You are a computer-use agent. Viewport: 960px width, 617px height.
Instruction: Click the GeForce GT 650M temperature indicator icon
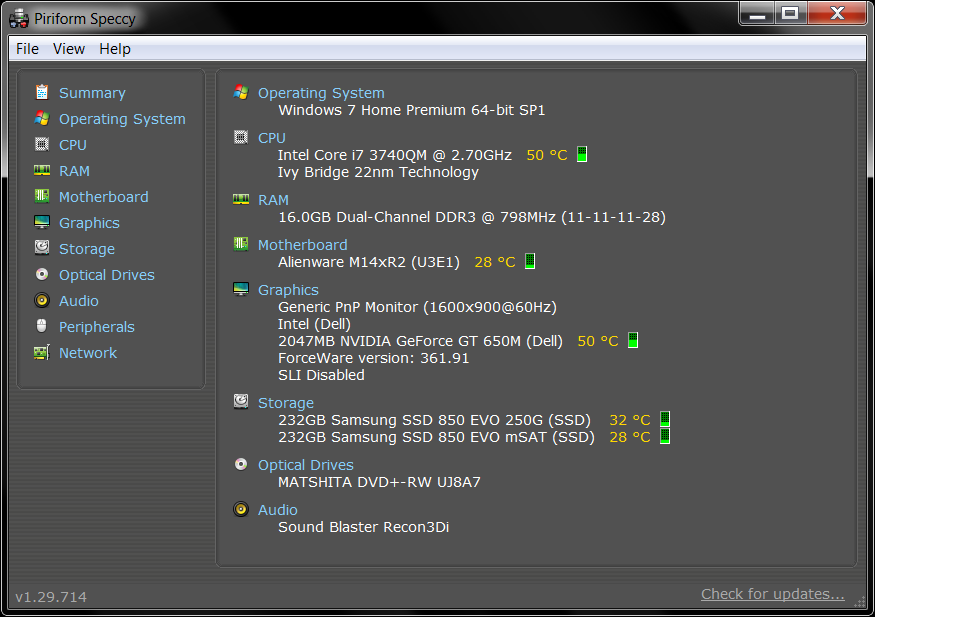coord(633,340)
